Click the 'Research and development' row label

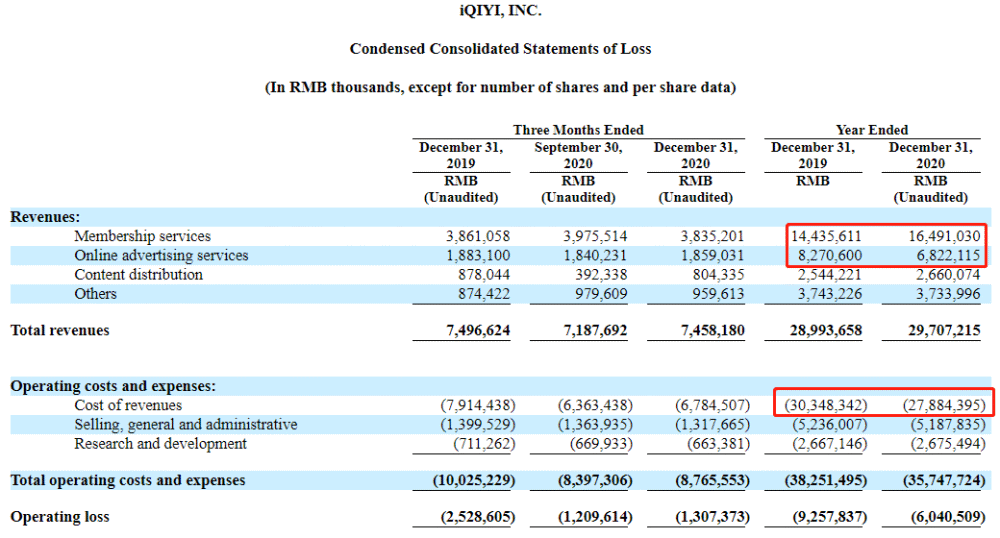tap(160, 444)
